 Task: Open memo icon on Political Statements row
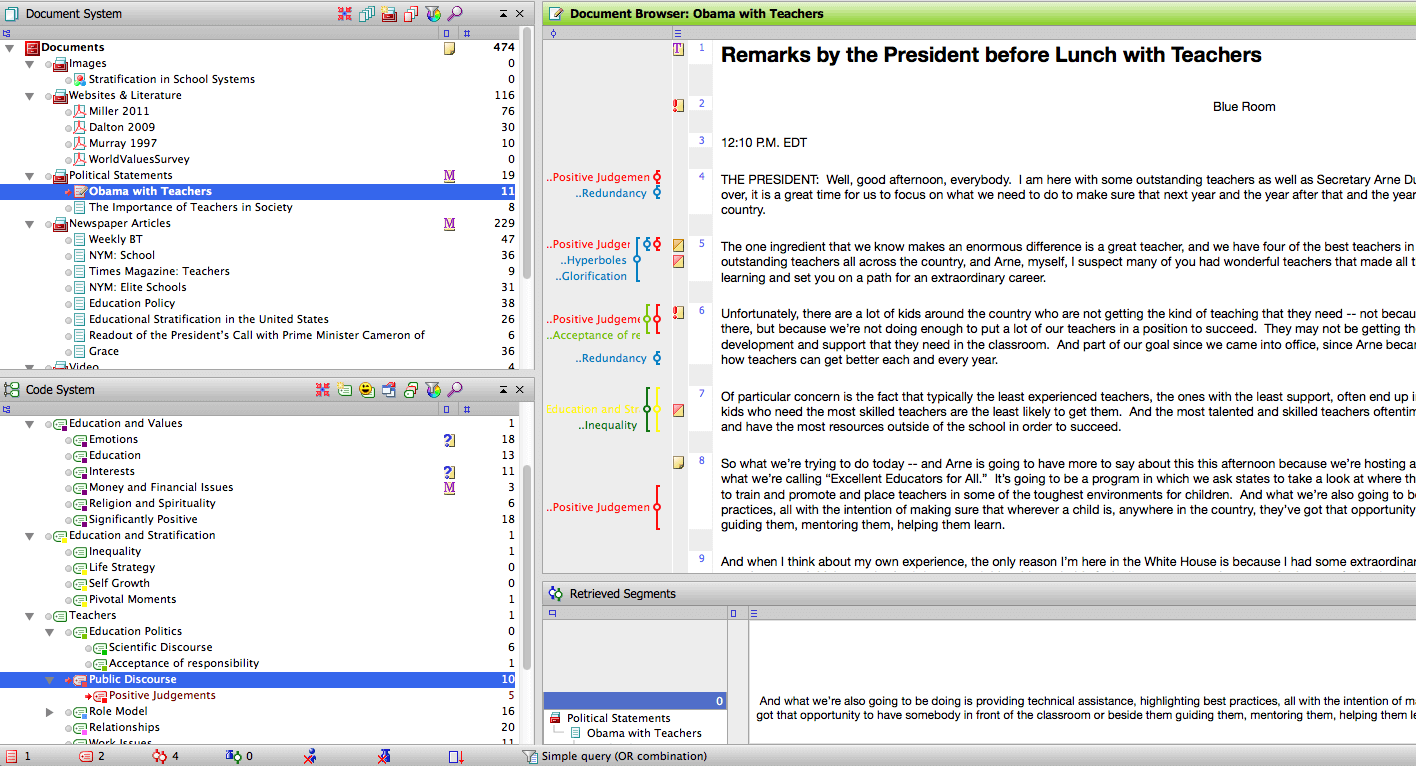[449, 175]
